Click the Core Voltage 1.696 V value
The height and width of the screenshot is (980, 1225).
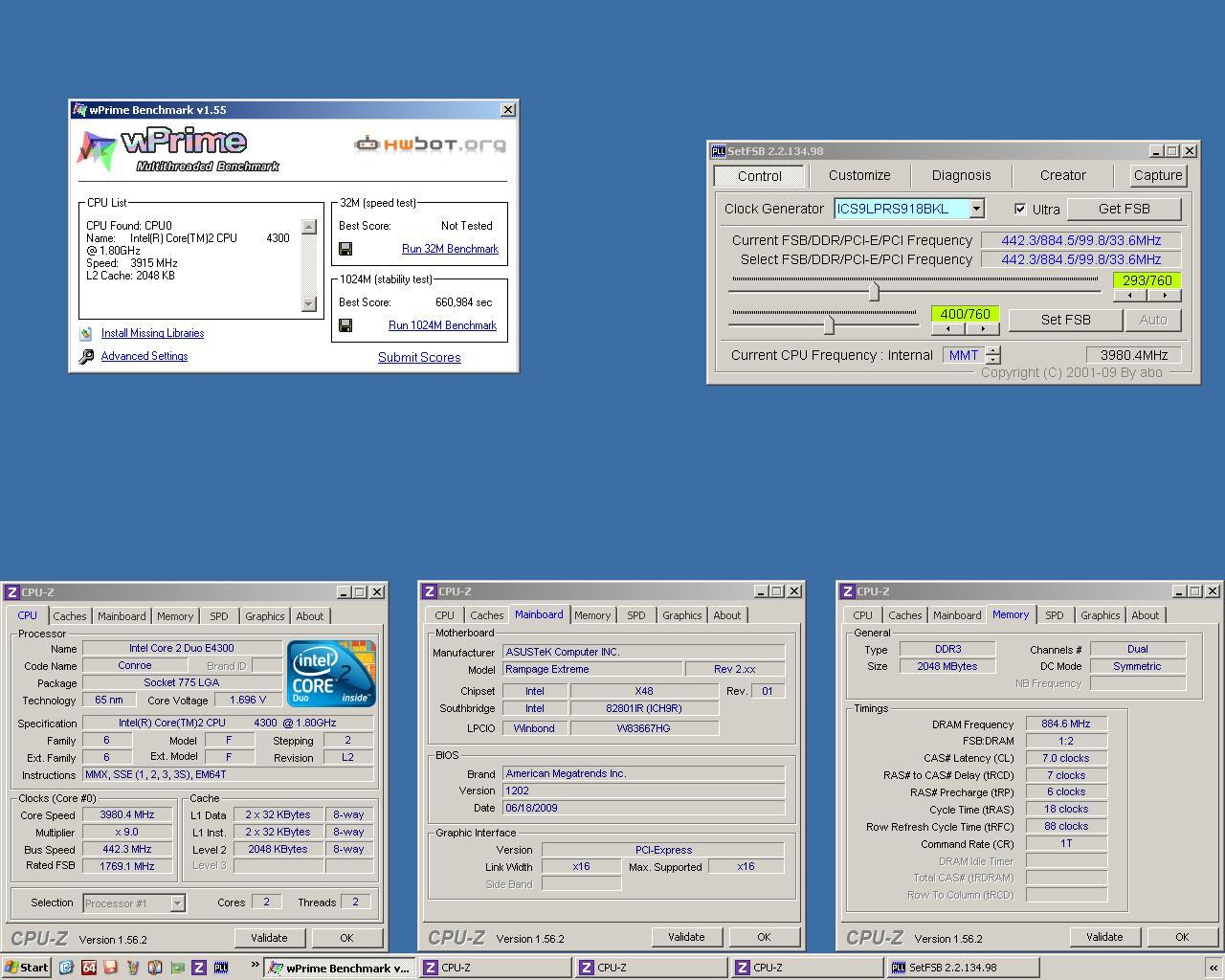click(248, 700)
